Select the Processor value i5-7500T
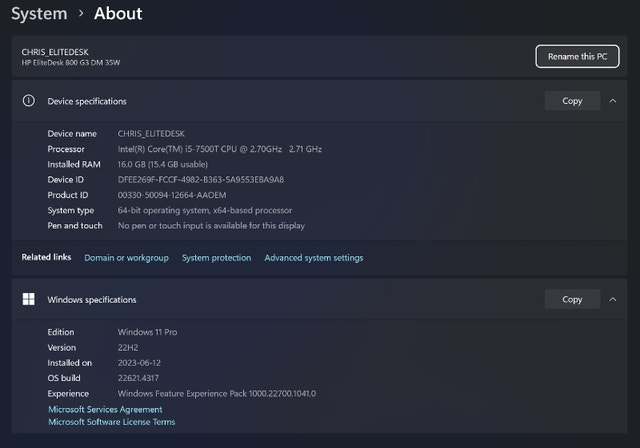640x448 pixels. [220, 149]
